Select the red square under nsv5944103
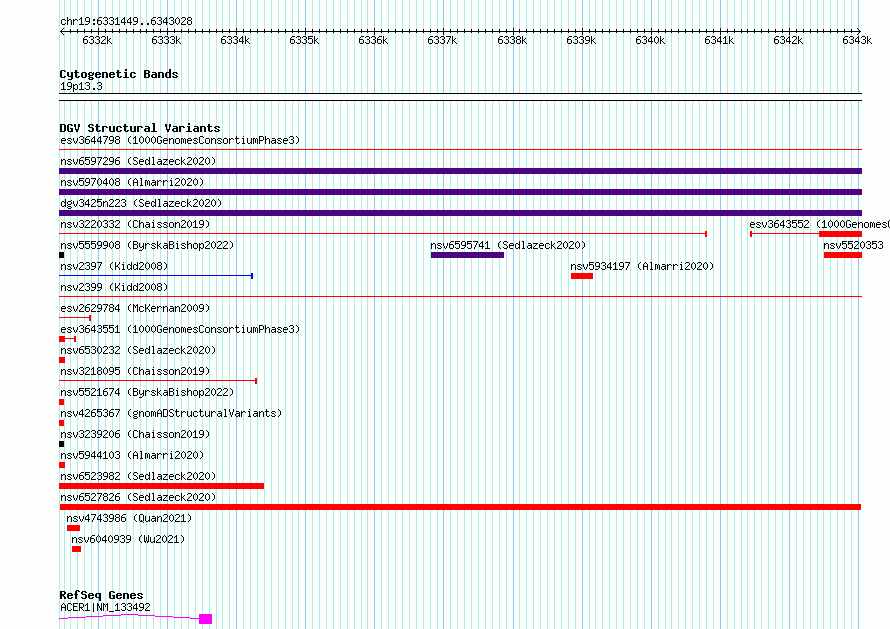Image resolution: width=890 pixels, height=629 pixels. tap(62, 465)
